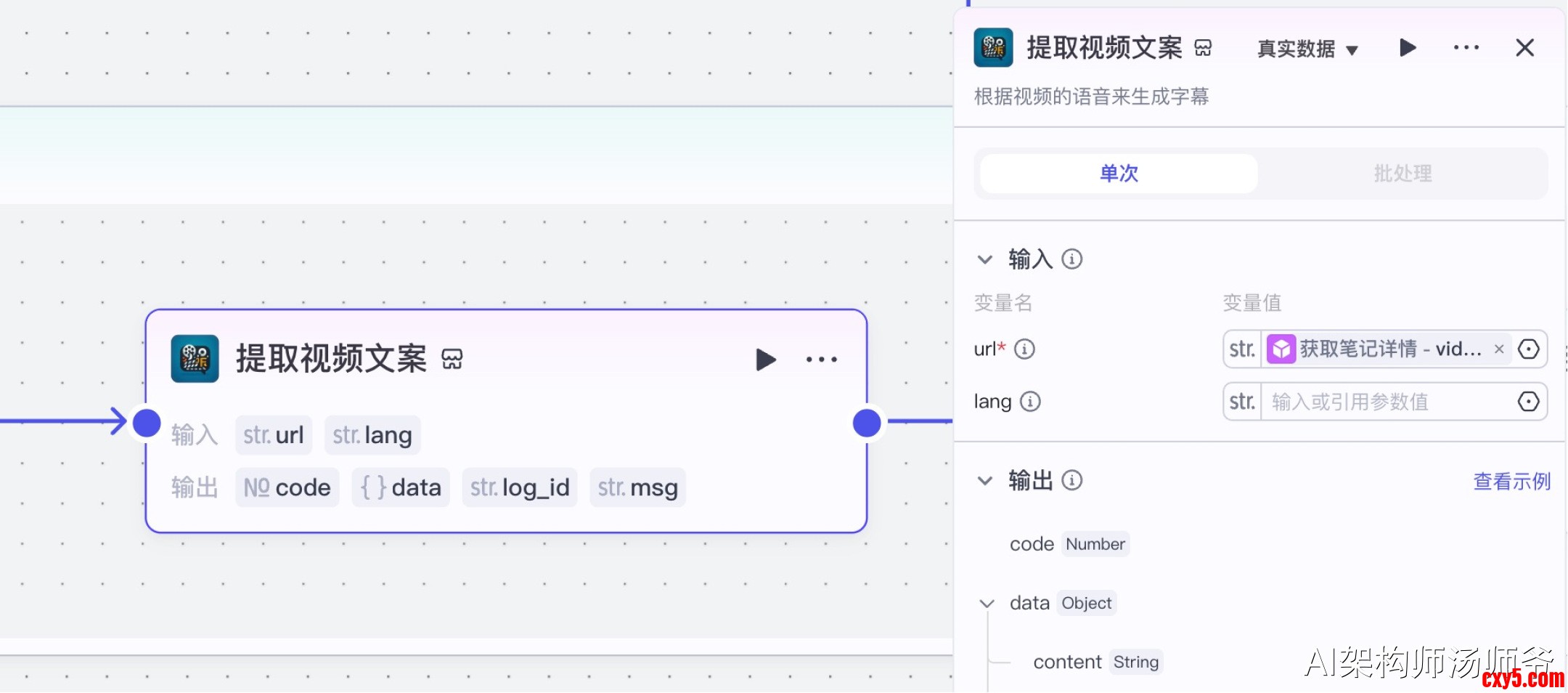The height and width of the screenshot is (693, 1568).
Task: Open the three-dot menu on the canvas node
Action: (821, 360)
